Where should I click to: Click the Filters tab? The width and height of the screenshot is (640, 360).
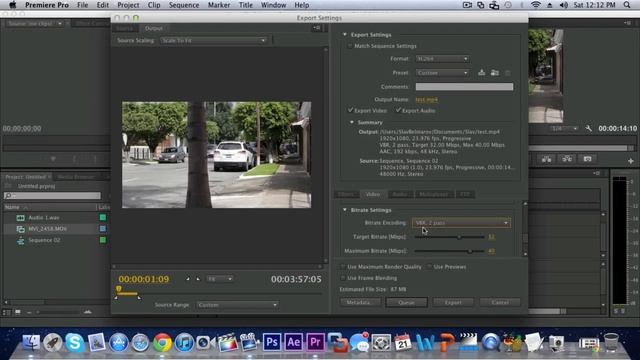tap(346, 194)
